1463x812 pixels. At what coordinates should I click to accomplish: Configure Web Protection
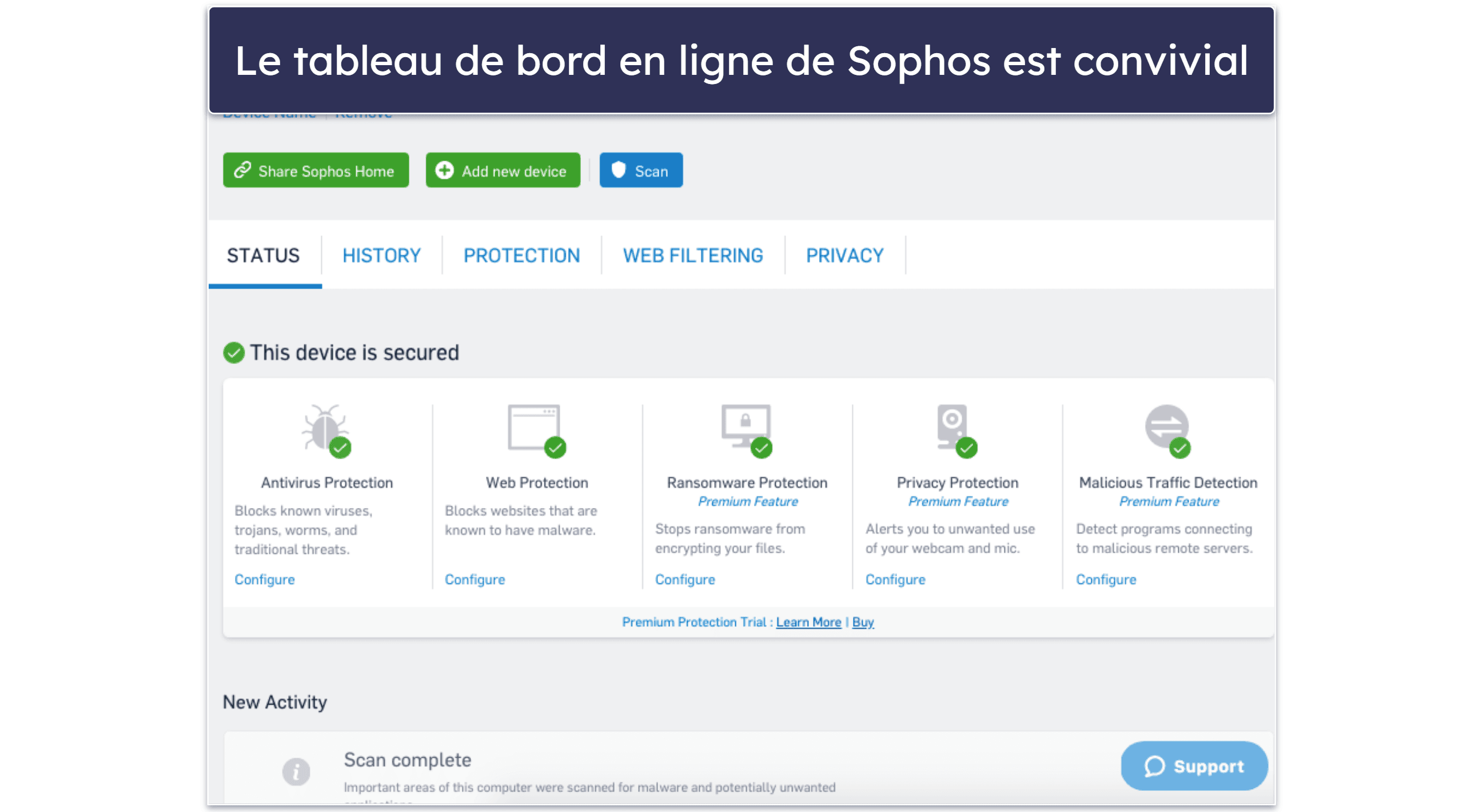coord(475,579)
